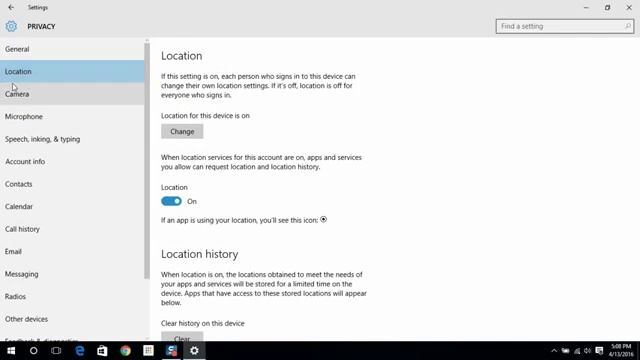This screenshot has height=360, width=640.
Task: Open Task View on taskbar
Action: coord(56,351)
